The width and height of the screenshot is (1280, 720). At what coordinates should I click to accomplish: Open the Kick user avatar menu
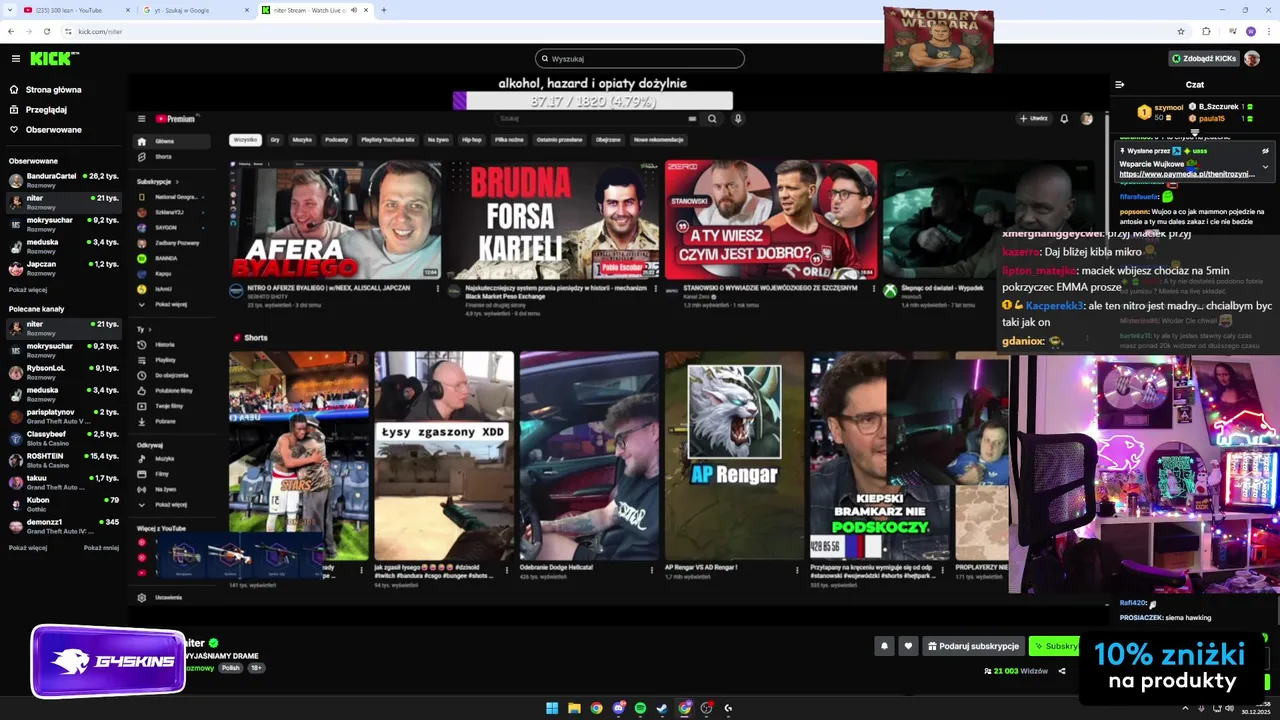tap(1252, 59)
